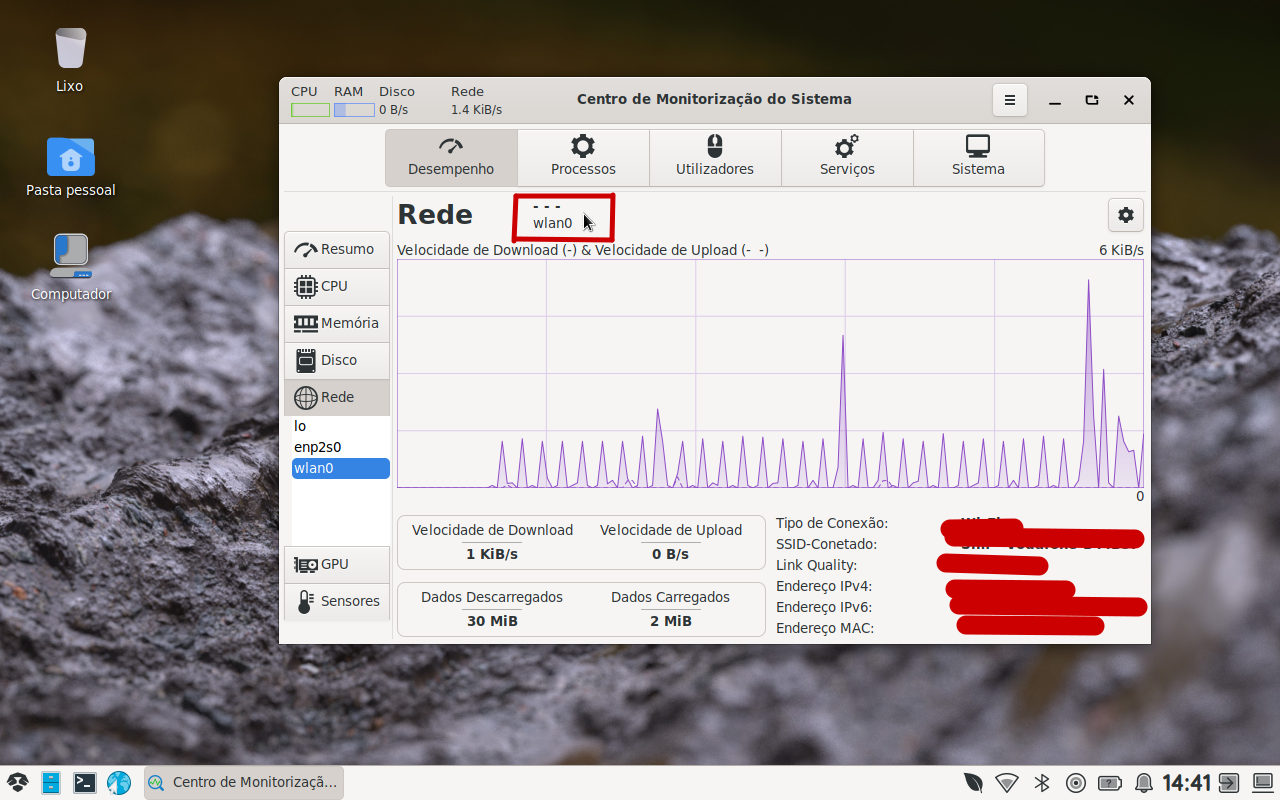Click the Dados Descarregados stat box
Image resolution: width=1280 pixels, height=800 pixels.
(x=492, y=609)
